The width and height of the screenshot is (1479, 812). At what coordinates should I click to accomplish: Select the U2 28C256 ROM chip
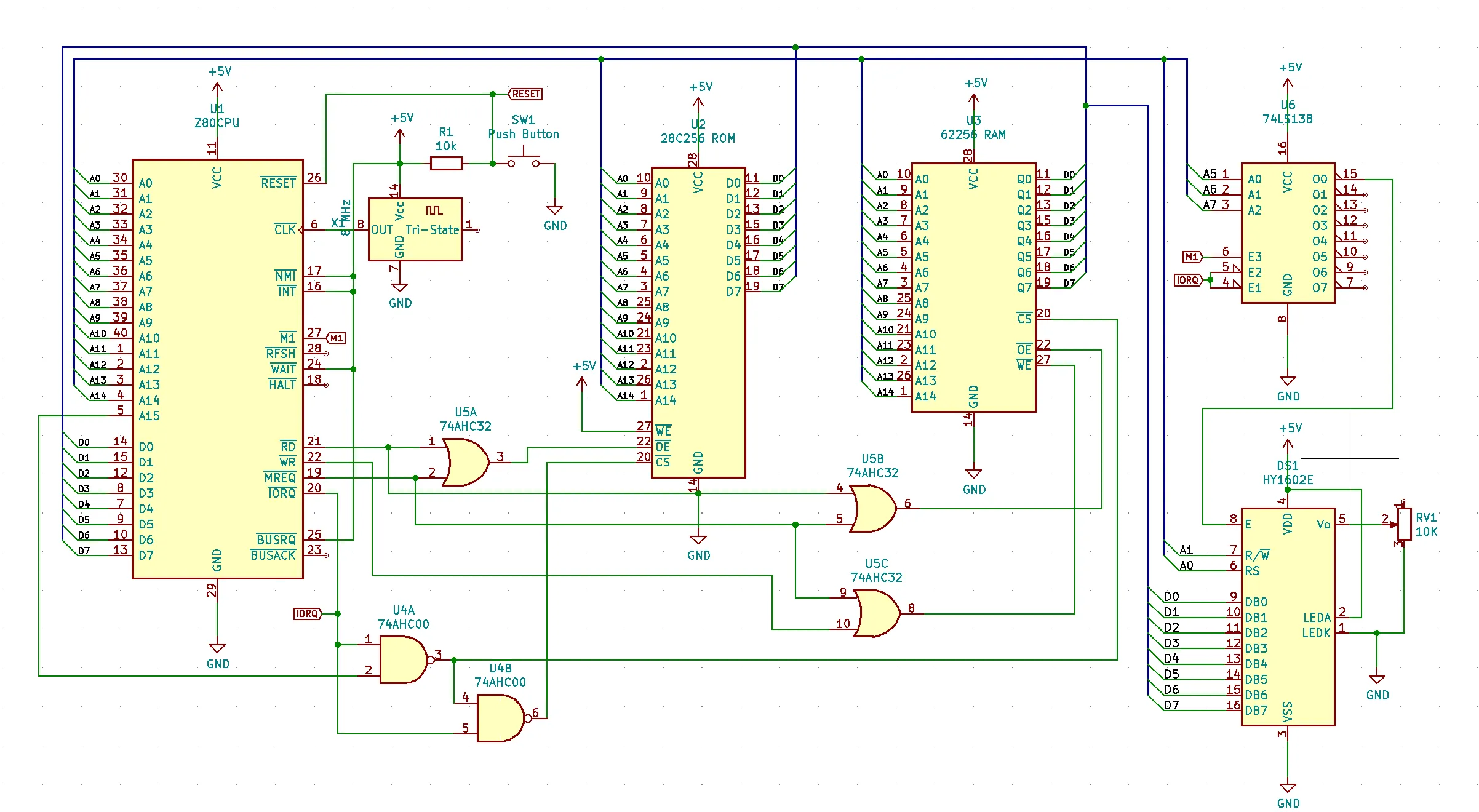click(698, 322)
